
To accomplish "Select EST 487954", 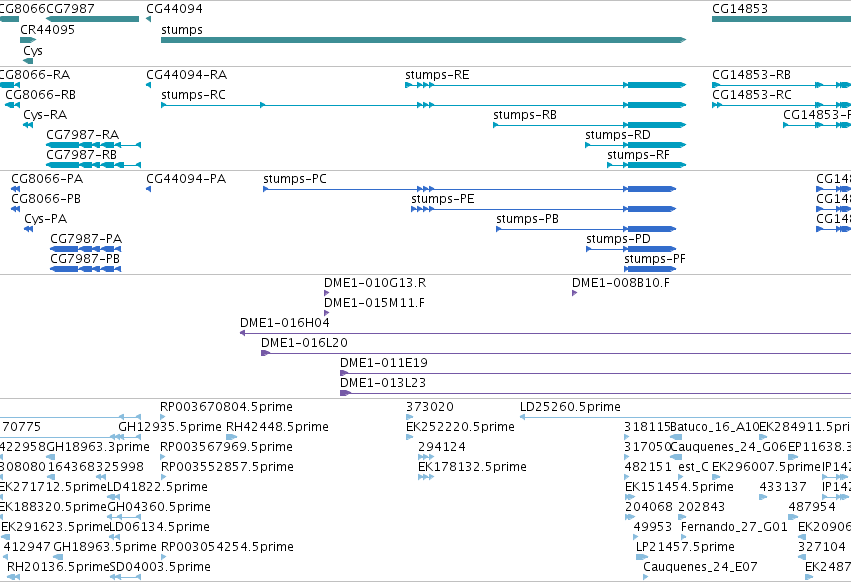I will 793,517.
